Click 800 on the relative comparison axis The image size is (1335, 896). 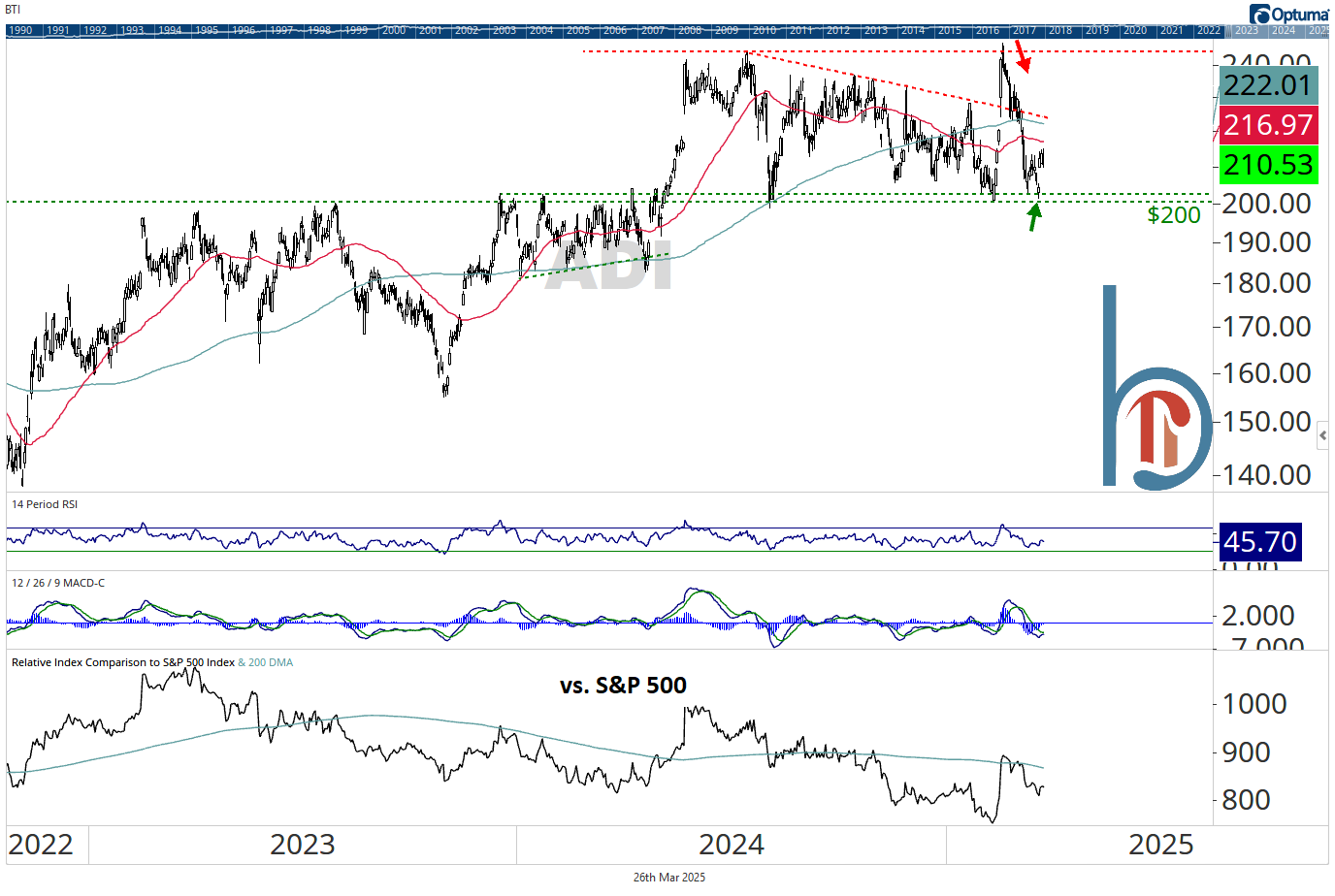tap(1247, 800)
